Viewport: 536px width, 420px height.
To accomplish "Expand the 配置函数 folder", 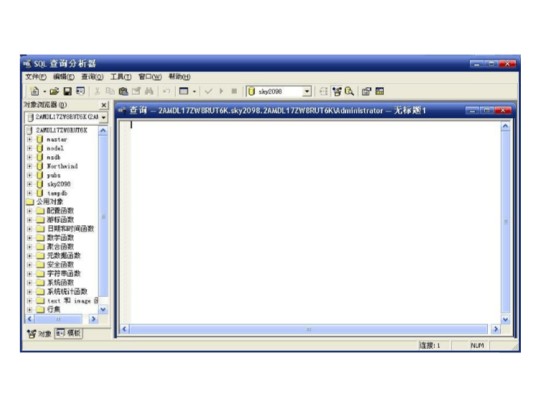I will click(29, 211).
